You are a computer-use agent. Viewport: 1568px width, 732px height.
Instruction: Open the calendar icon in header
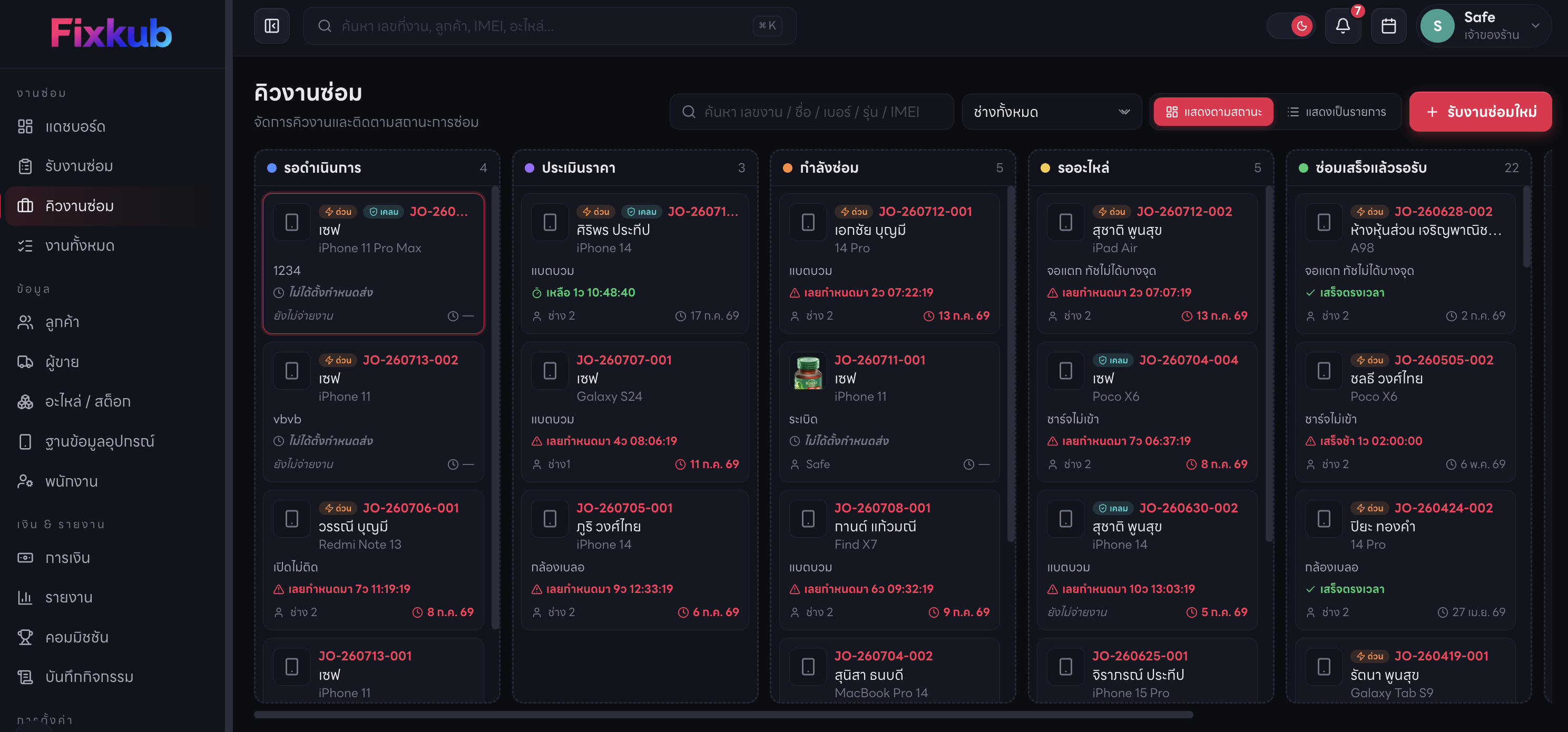(x=1388, y=26)
